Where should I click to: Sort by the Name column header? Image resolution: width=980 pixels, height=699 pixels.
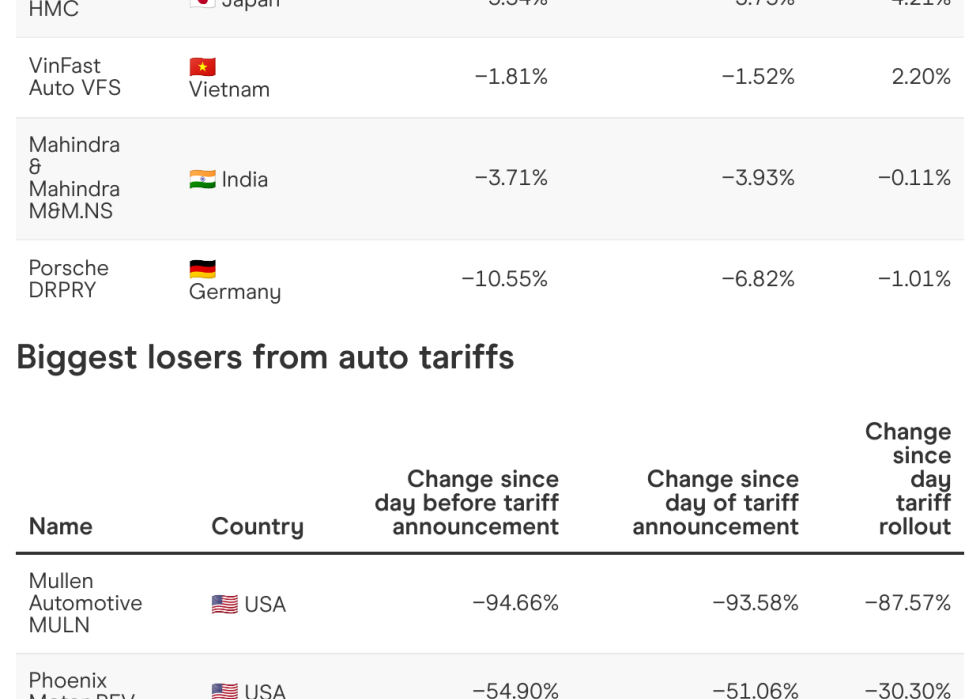pos(61,526)
